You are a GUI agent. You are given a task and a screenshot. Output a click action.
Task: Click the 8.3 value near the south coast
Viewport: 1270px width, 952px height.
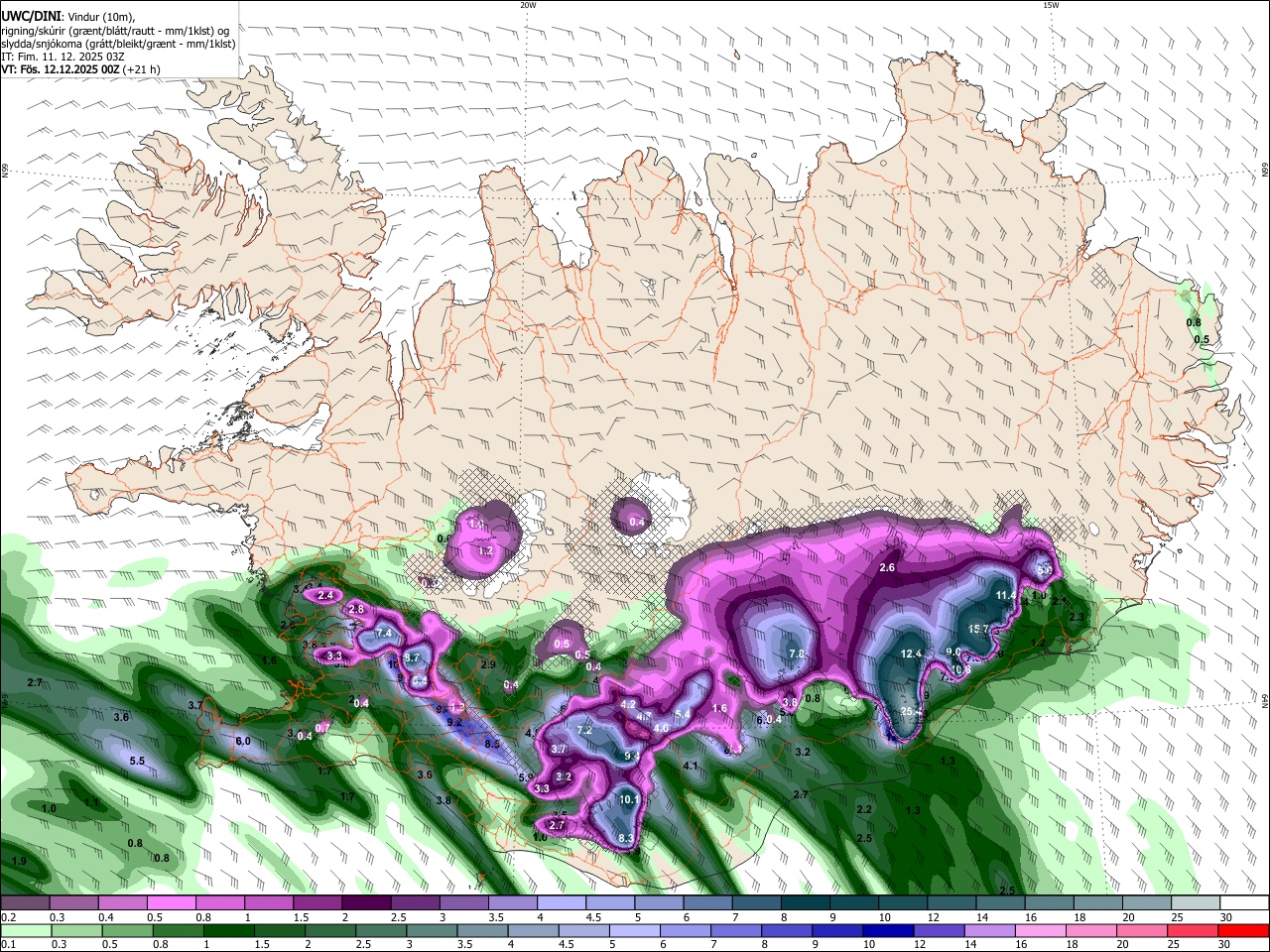626,839
